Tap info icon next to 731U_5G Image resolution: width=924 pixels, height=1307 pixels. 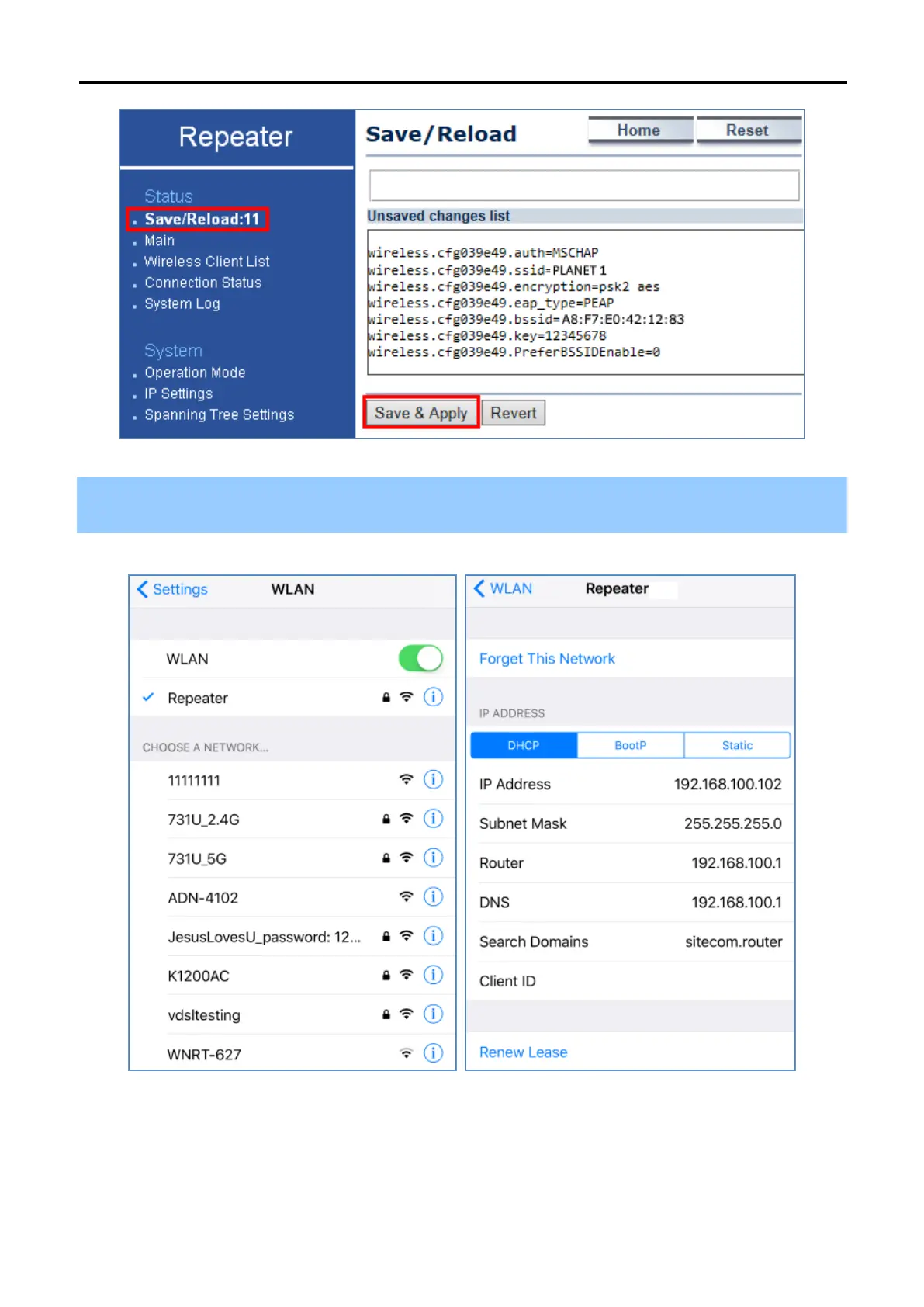(433, 858)
